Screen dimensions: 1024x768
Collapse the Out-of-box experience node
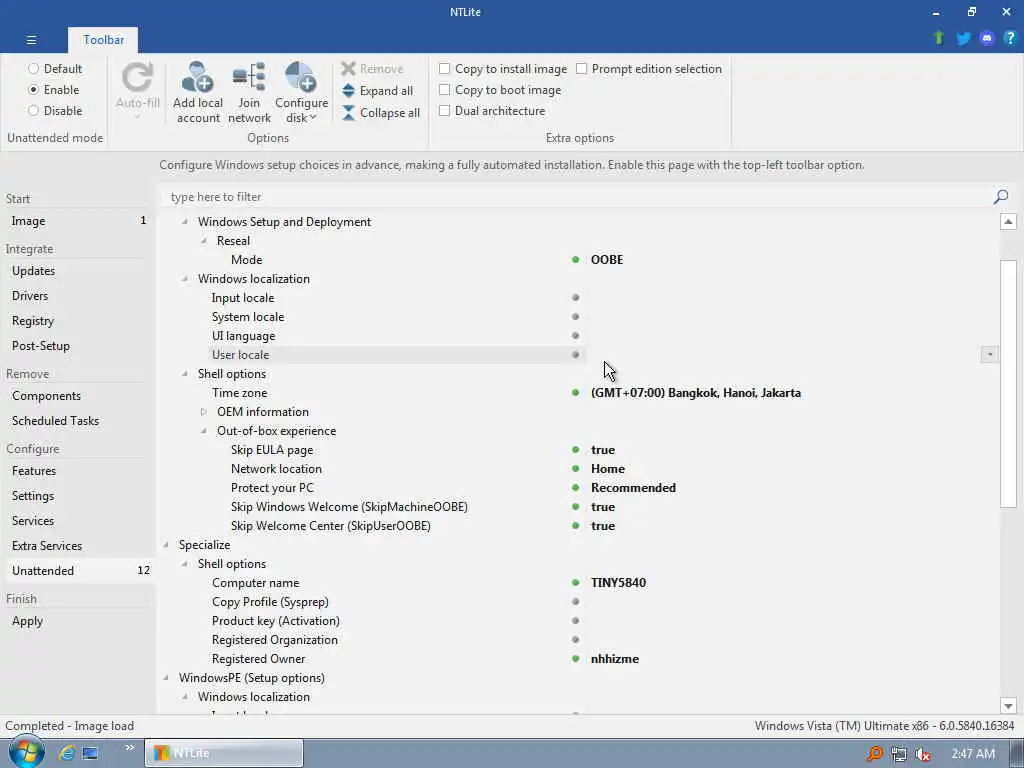click(204, 431)
